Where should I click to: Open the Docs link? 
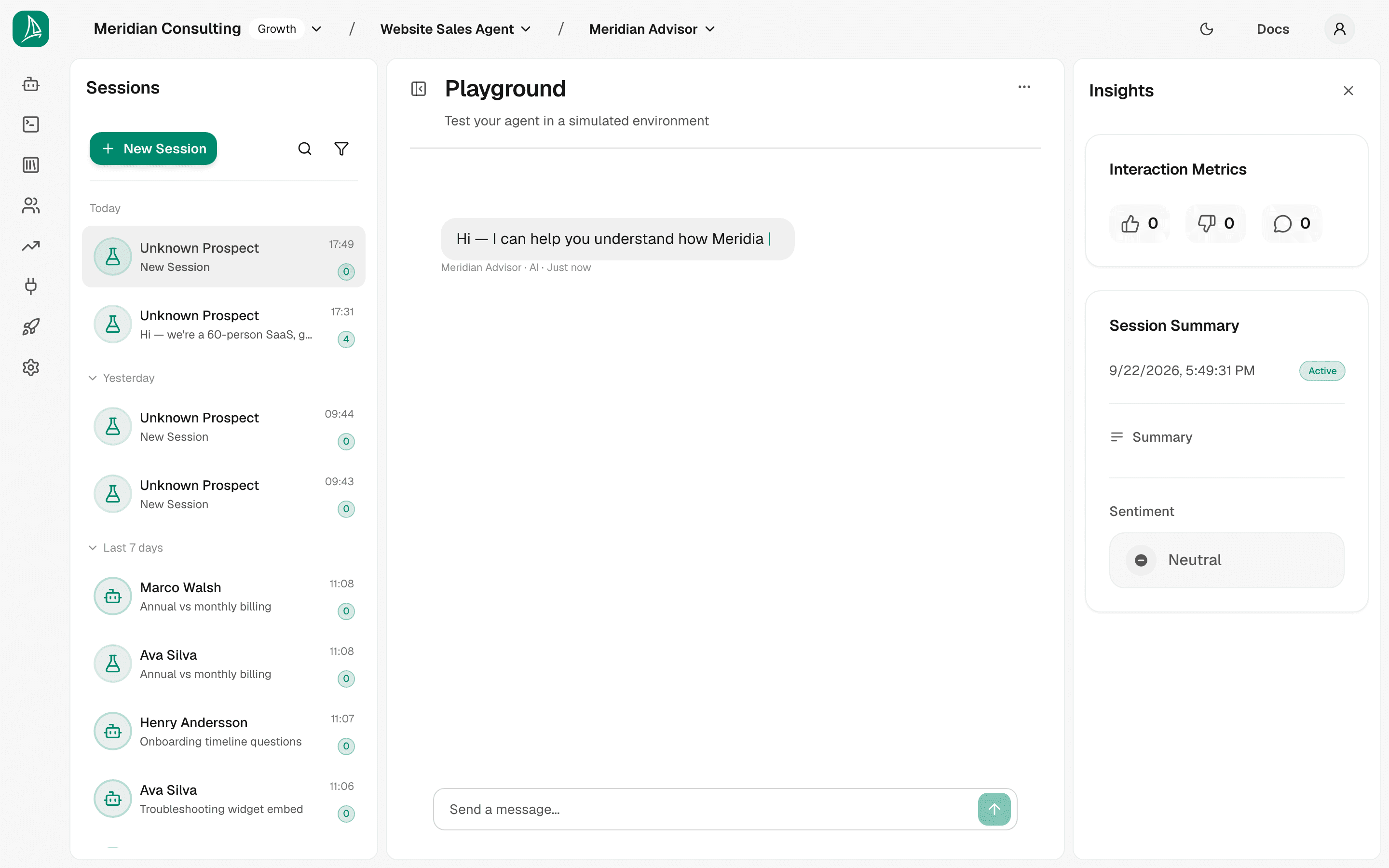[1272, 29]
